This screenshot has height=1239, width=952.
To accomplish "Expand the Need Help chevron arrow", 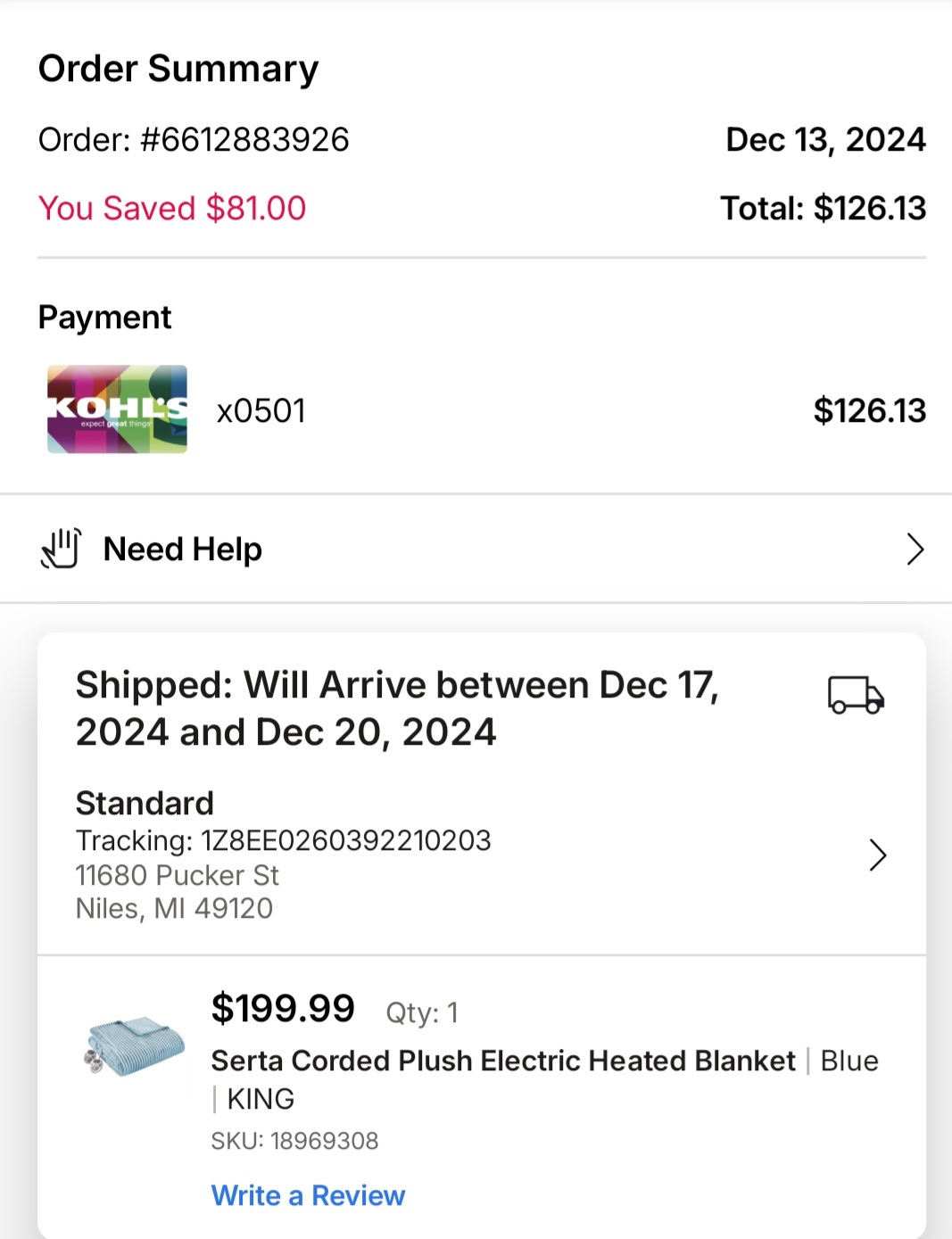I will point(915,549).
